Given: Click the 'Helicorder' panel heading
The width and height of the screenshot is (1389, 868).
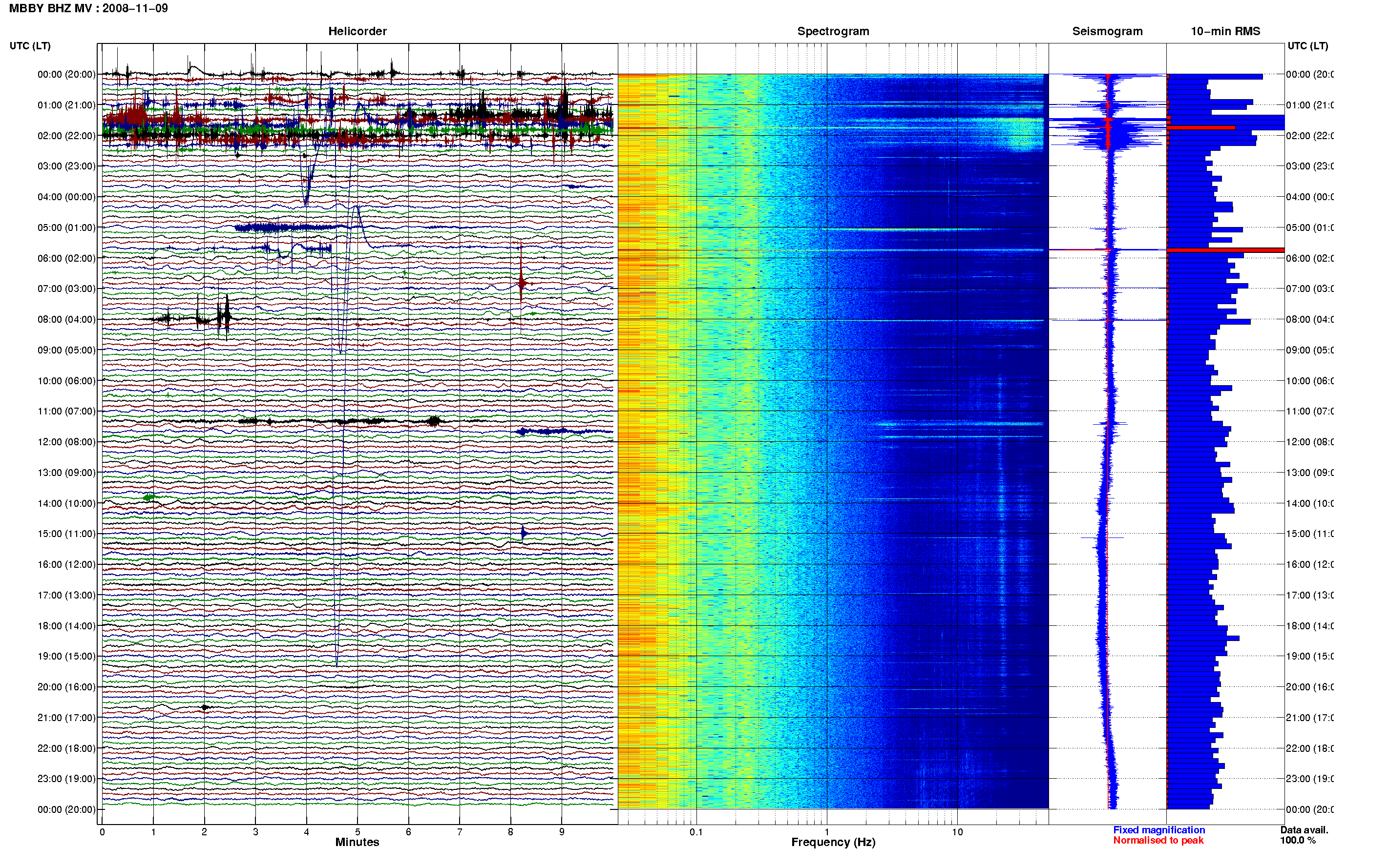Looking at the screenshot, I should pos(357,32).
